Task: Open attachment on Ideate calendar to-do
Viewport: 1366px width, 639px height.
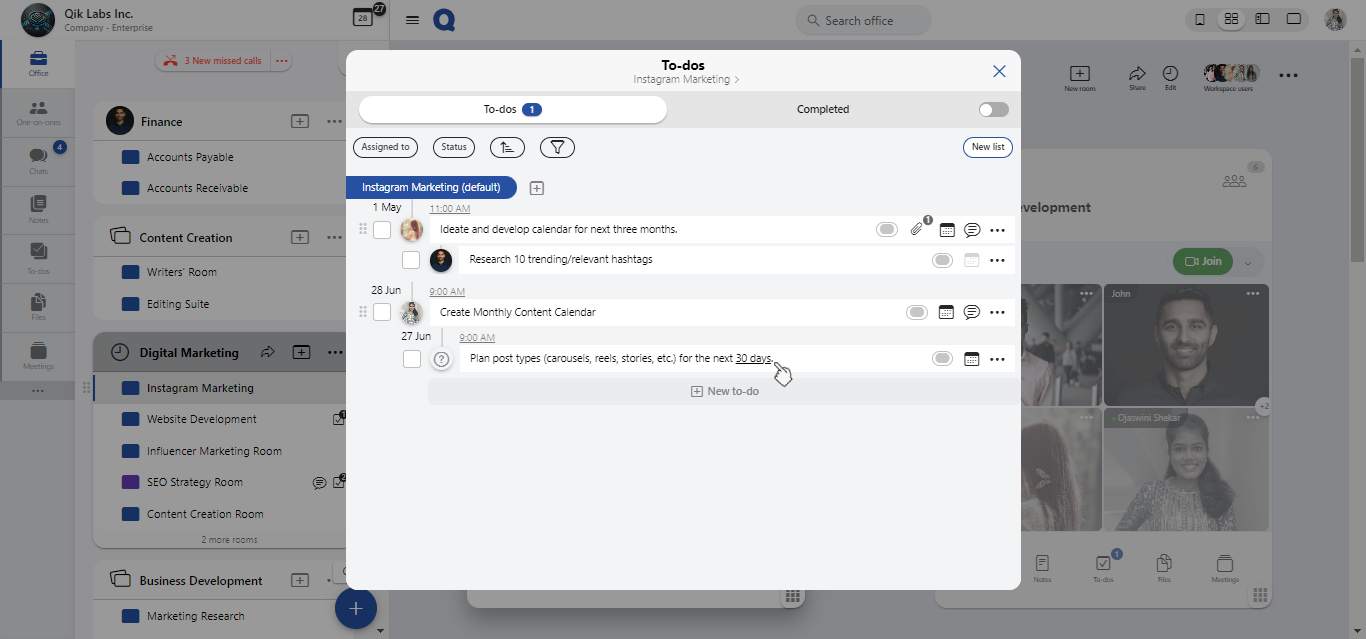Action: 916,230
